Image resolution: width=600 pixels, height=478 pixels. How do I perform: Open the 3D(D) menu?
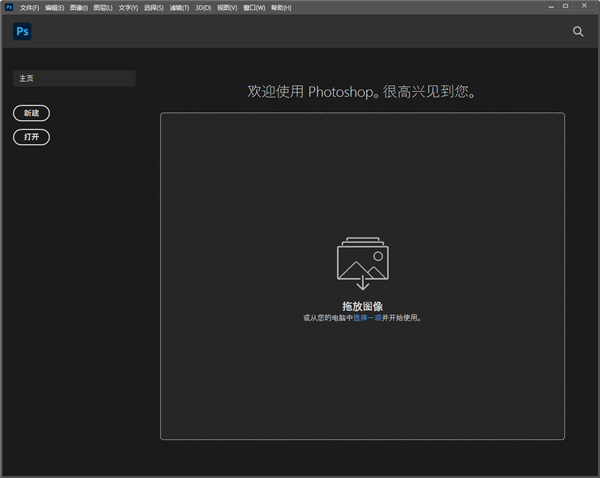[203, 7]
